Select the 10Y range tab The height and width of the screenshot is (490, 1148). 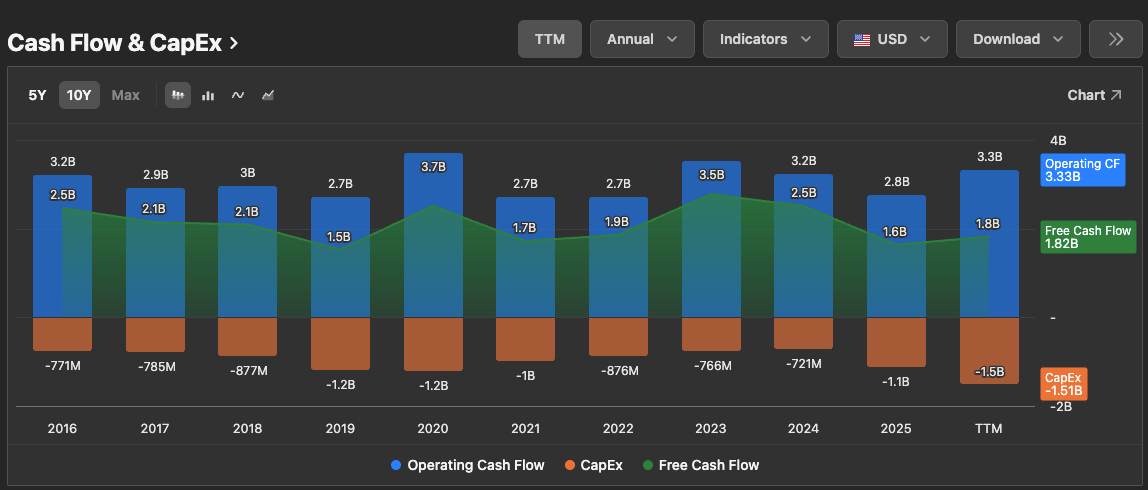click(x=79, y=95)
